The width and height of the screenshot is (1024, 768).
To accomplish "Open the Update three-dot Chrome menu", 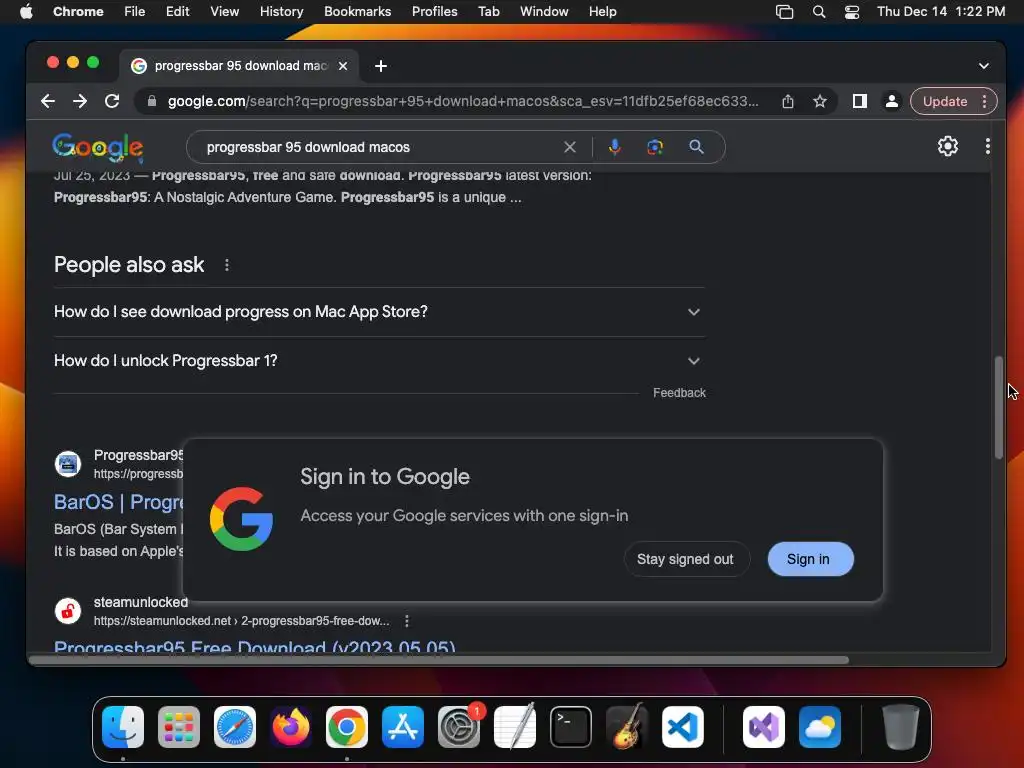I will tap(984, 101).
